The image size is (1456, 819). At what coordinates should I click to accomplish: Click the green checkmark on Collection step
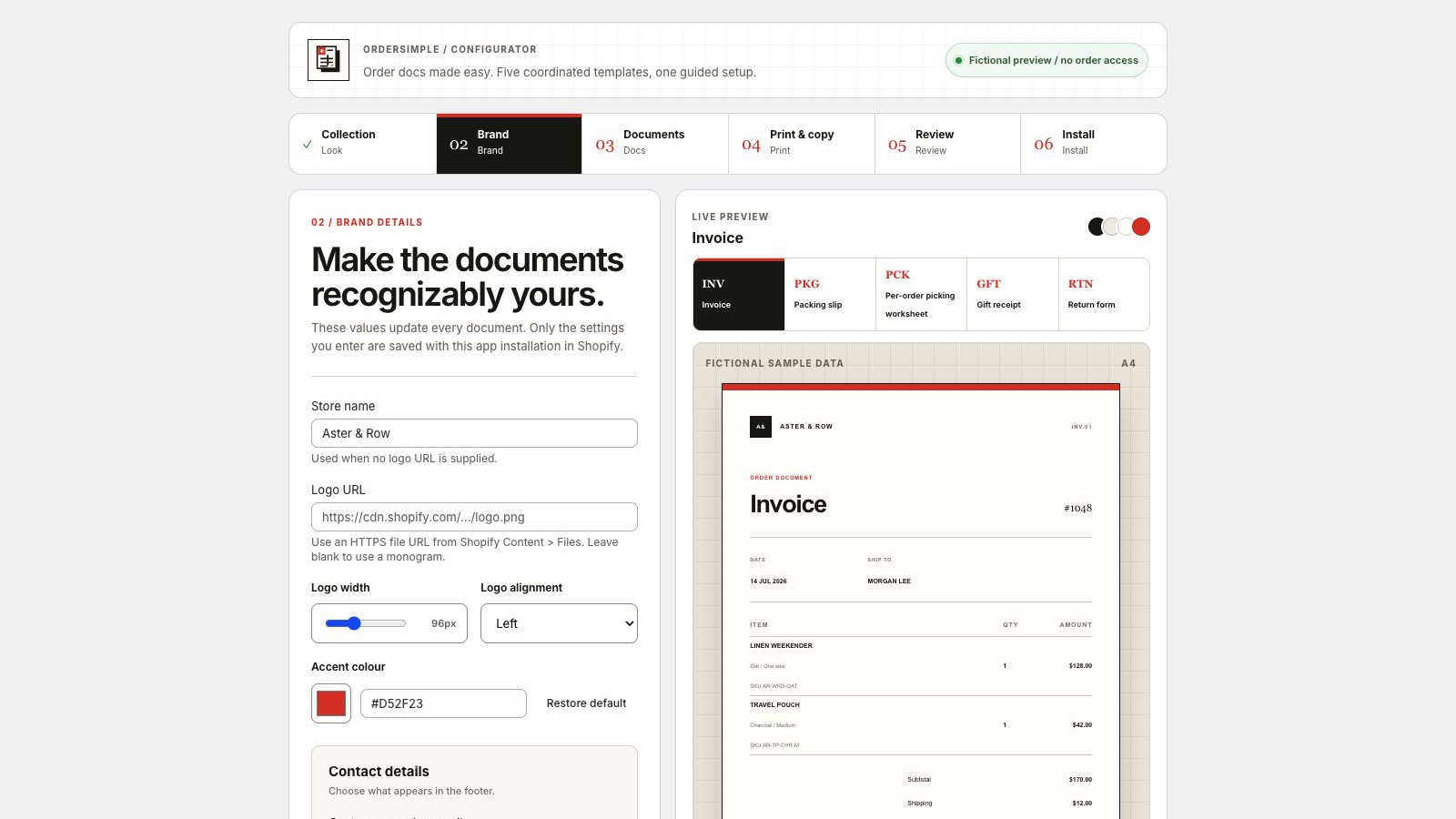click(x=308, y=144)
